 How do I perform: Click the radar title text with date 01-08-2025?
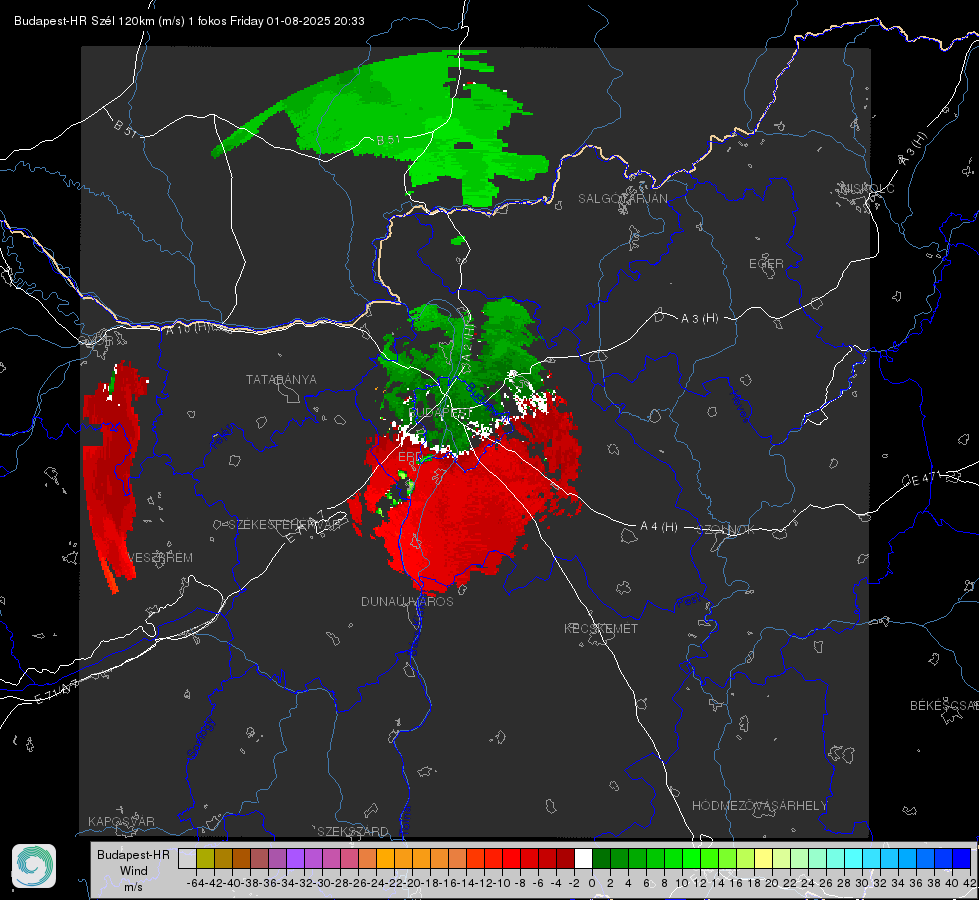[x=189, y=21]
